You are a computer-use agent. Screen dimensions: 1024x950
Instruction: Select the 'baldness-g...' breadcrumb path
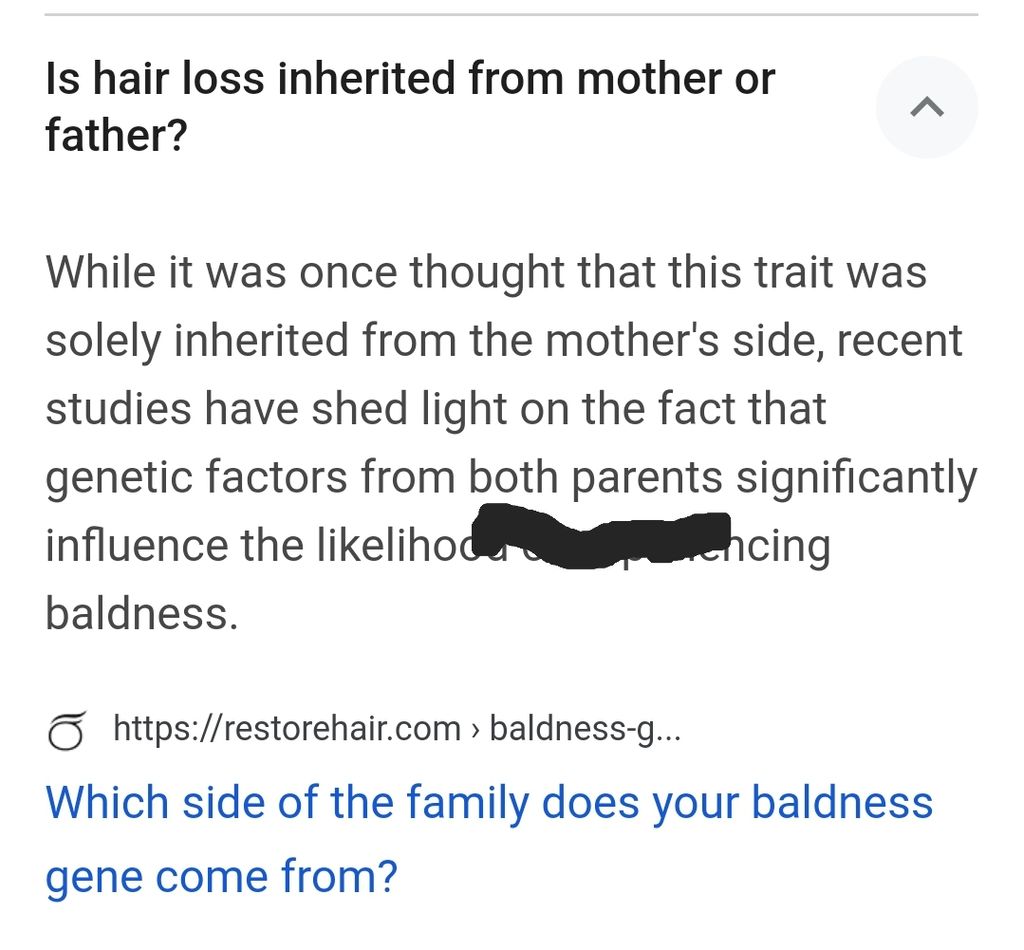click(585, 728)
